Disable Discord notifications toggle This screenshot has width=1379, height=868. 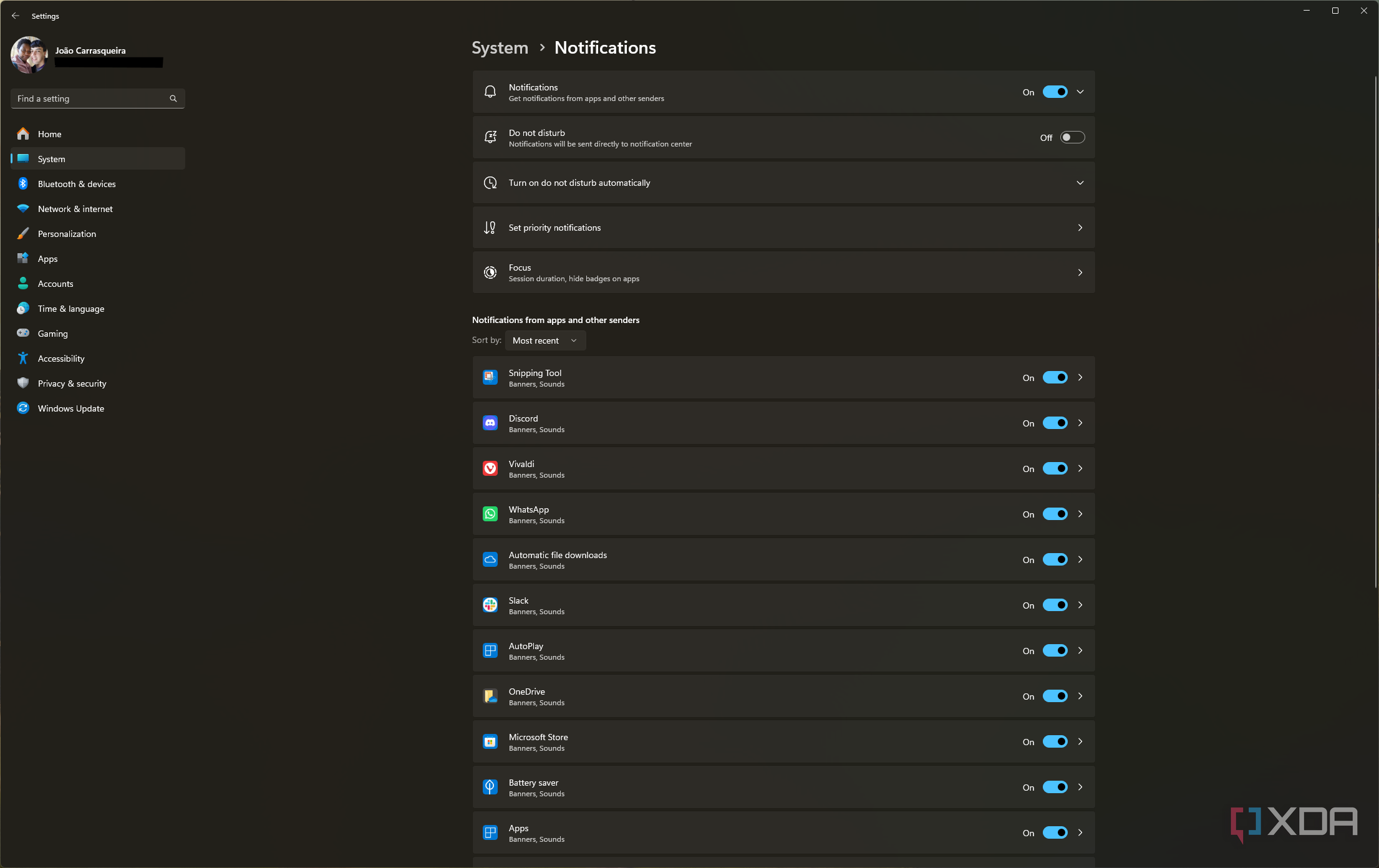1055,423
